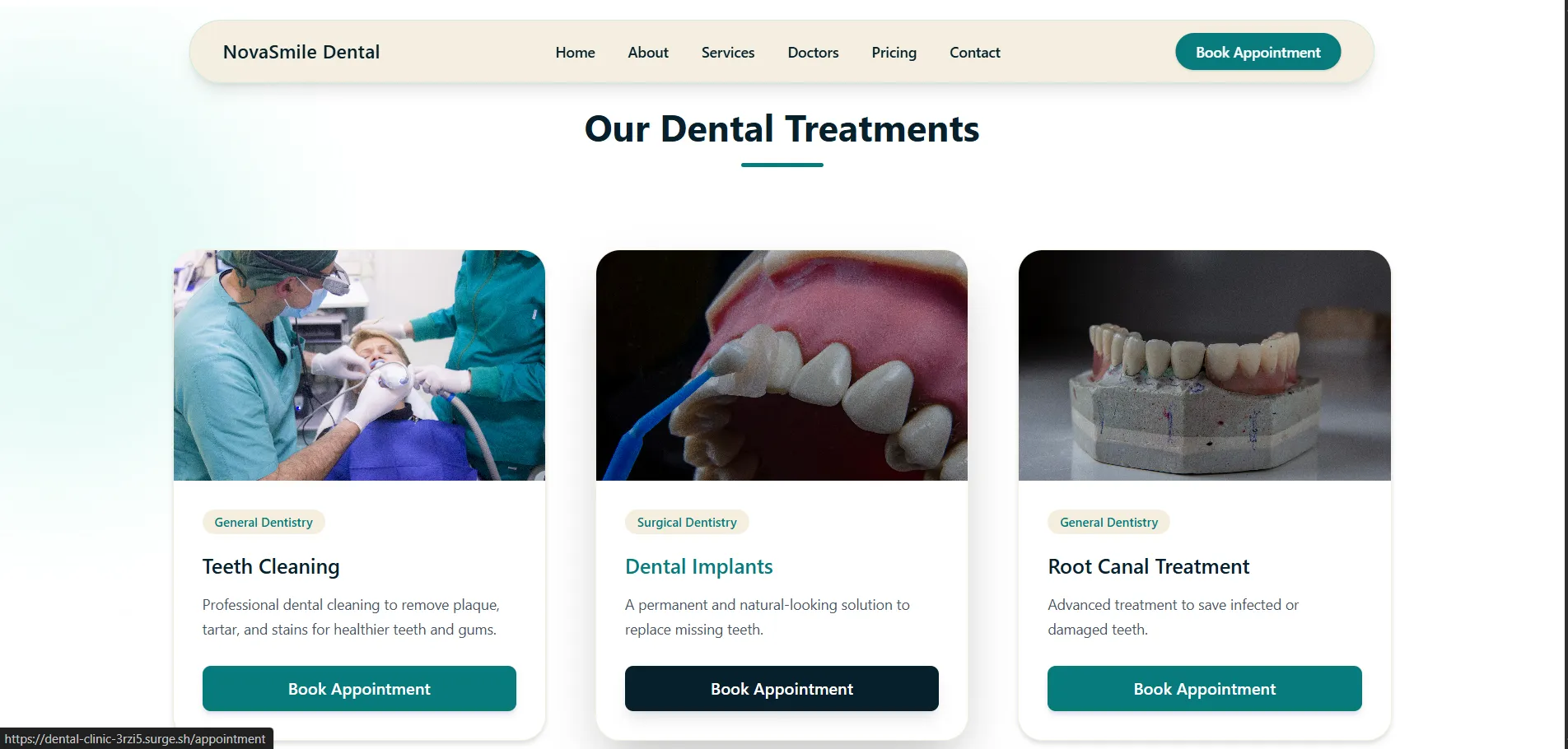The image size is (1568, 749).
Task: Book an appointment for Teeth Cleaning
Action: pyautogui.click(x=359, y=689)
